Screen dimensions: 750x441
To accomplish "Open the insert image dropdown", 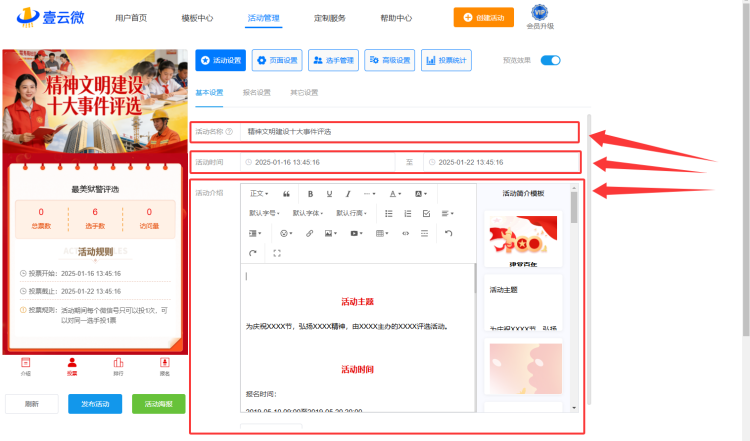I will tap(331, 233).
